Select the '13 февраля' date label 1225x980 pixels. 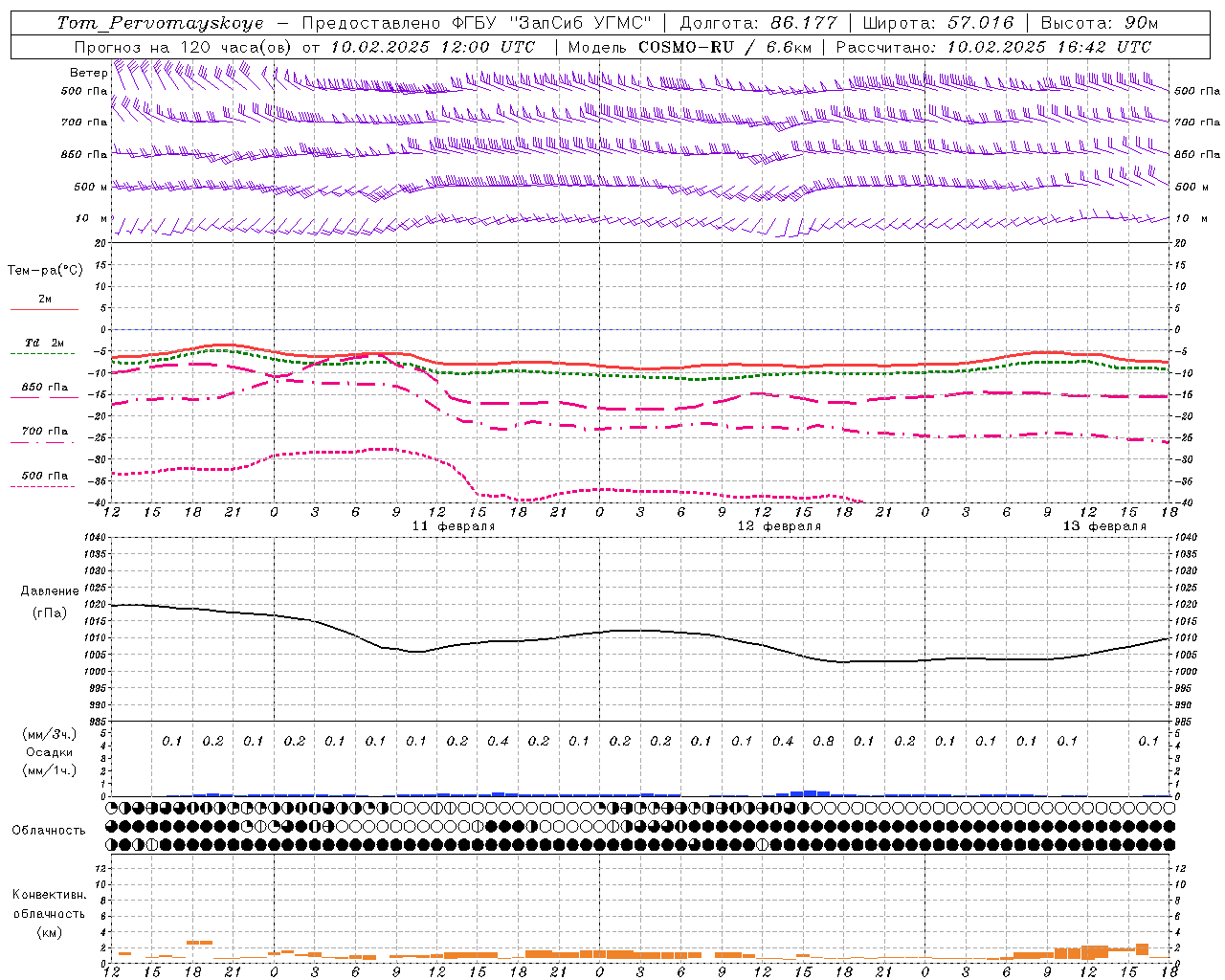tap(1104, 526)
